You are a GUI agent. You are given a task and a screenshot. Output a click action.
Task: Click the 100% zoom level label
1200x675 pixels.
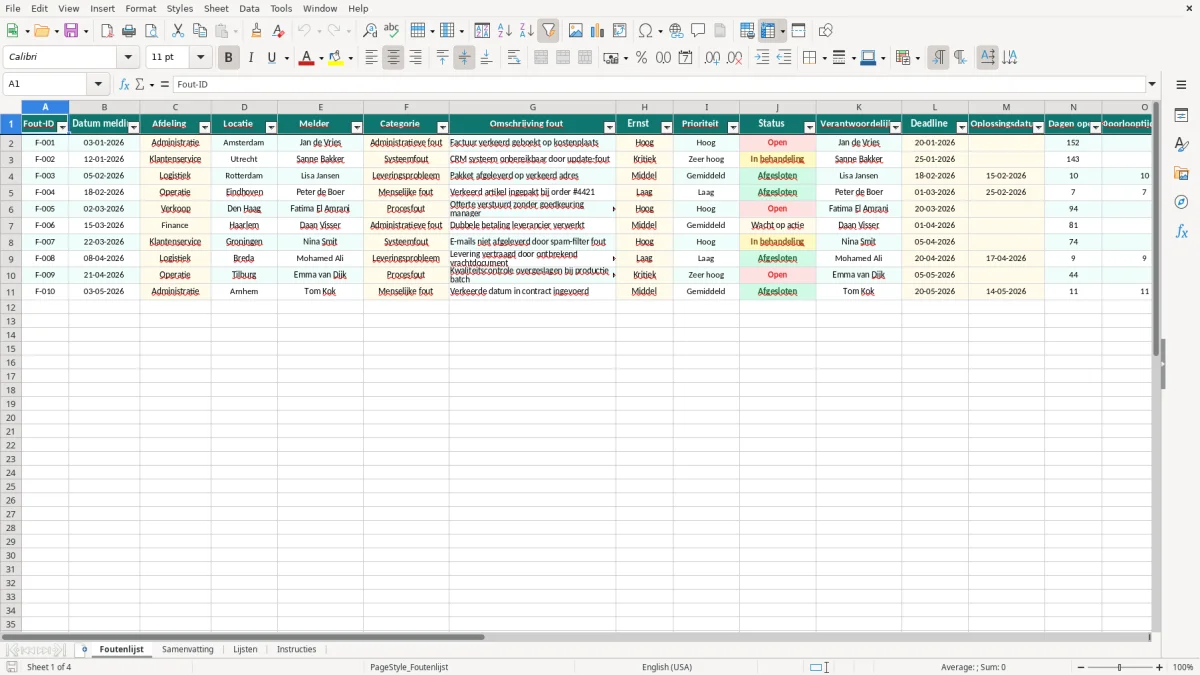point(1182,667)
